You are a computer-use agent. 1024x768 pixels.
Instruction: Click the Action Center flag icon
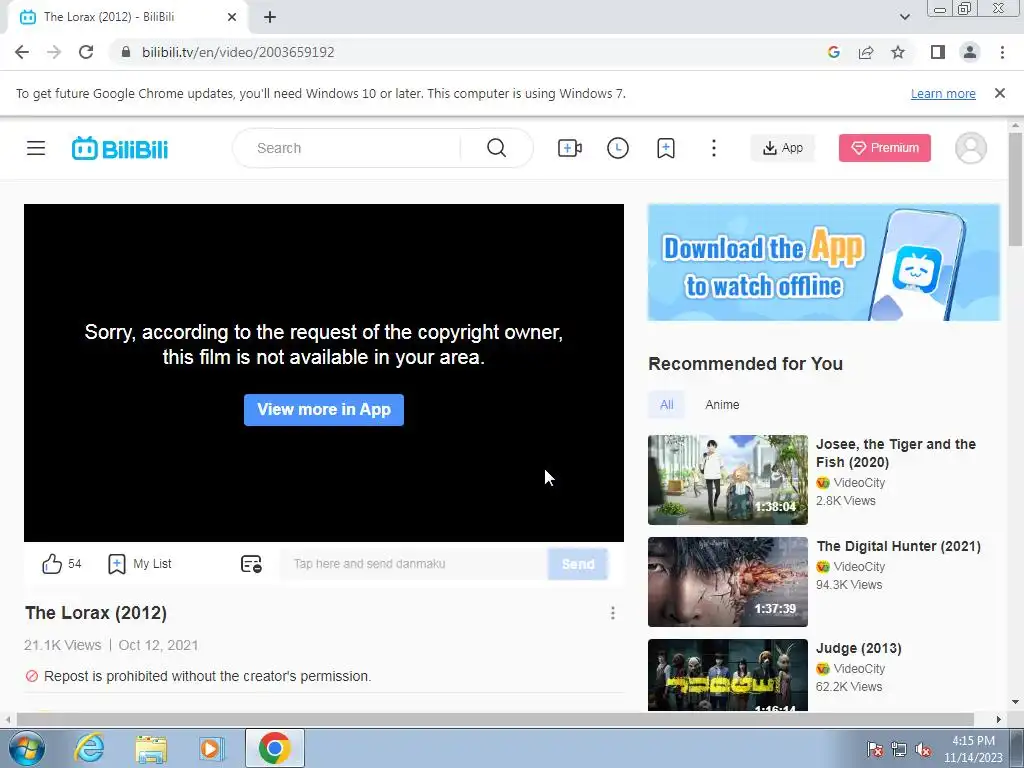point(875,749)
